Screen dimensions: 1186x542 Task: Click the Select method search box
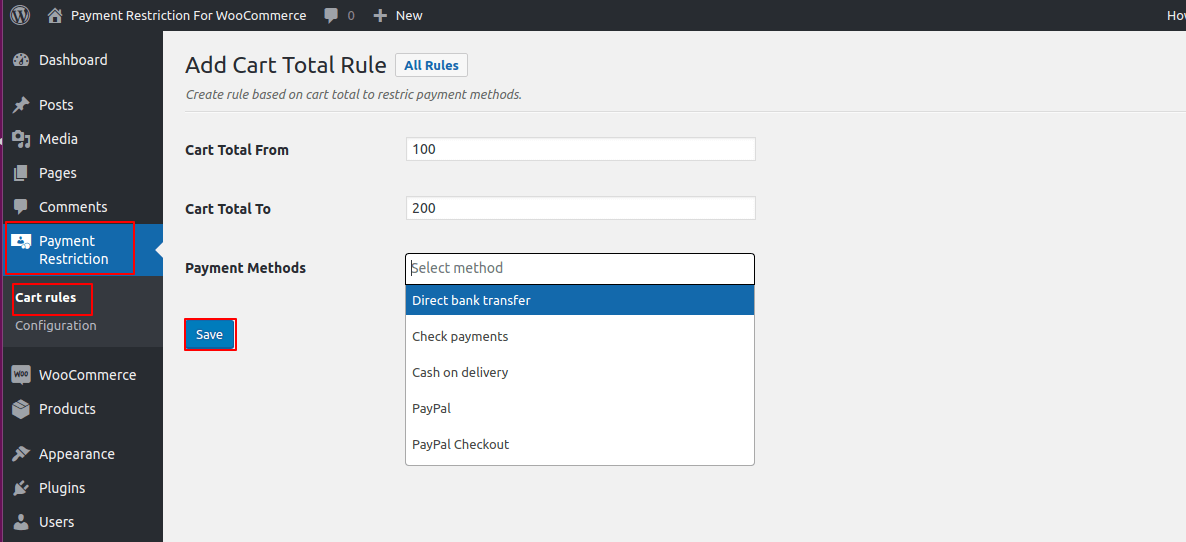(580, 268)
